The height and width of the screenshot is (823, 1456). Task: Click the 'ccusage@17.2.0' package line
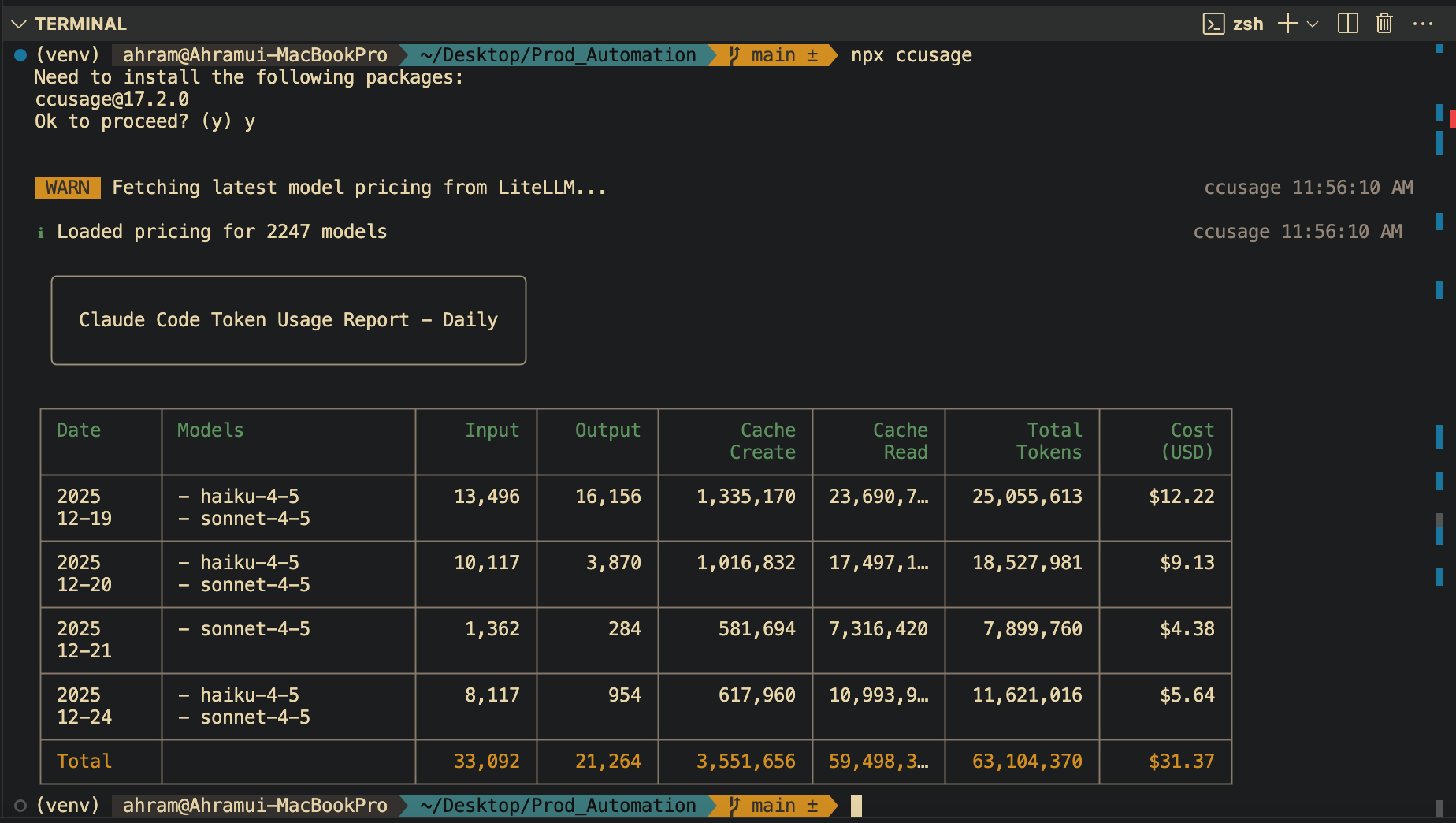pos(112,99)
